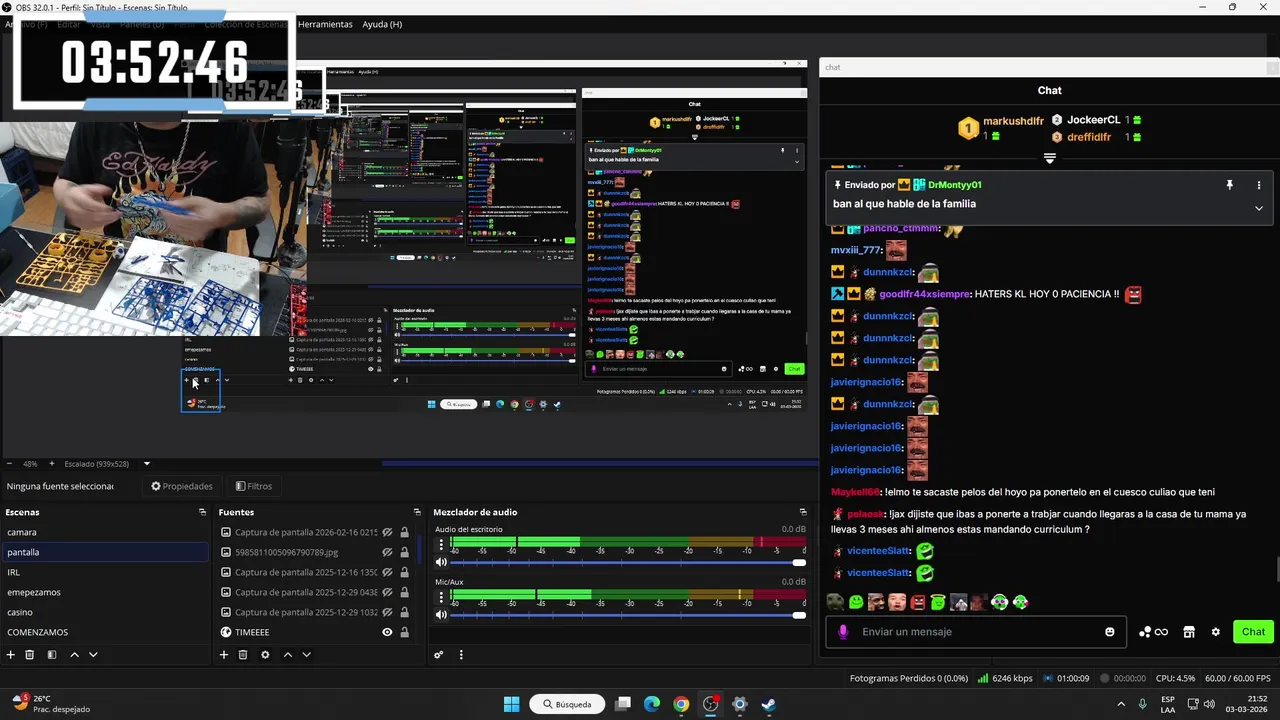Viewport: 1280px width, 720px height.
Task: Click pin icon on pinned message
Action: pos(1230,185)
